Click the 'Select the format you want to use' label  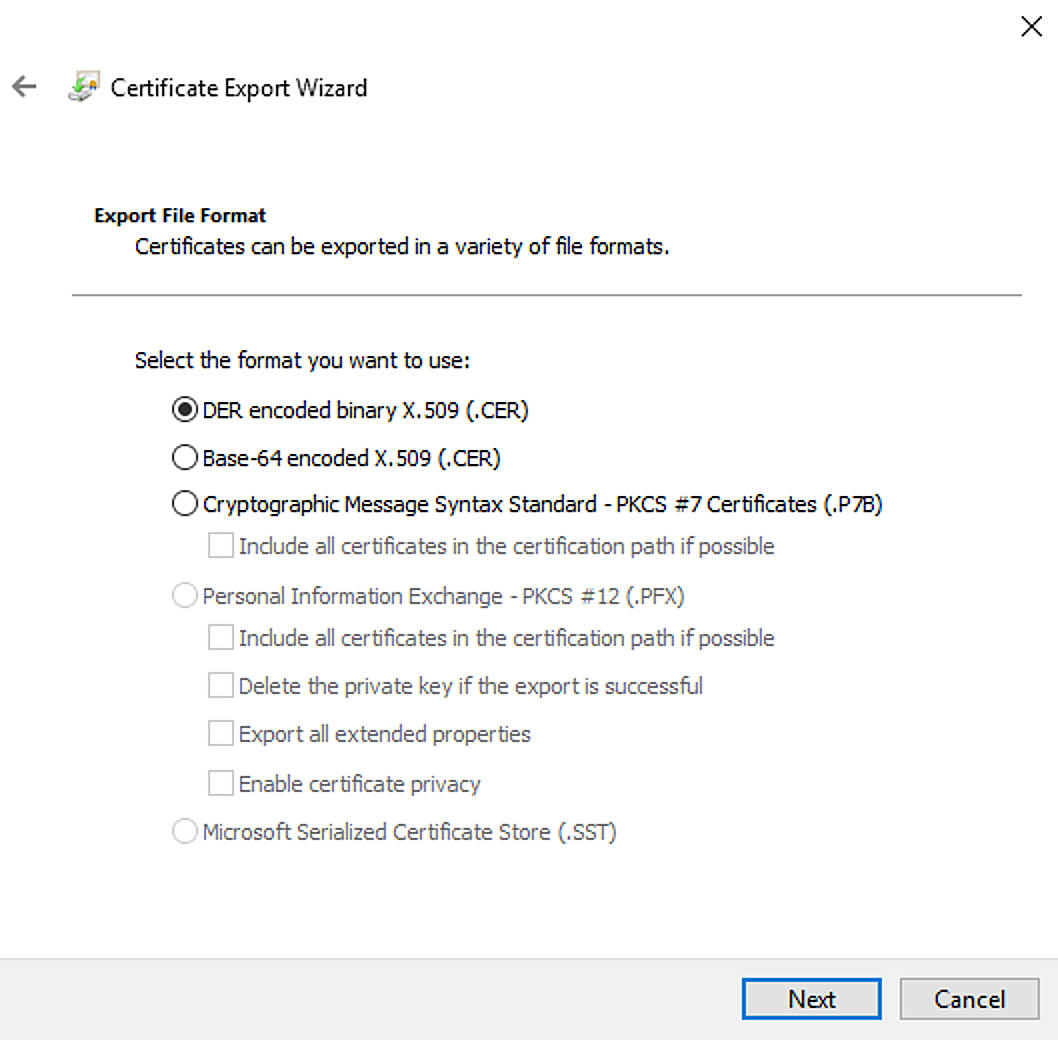302,360
